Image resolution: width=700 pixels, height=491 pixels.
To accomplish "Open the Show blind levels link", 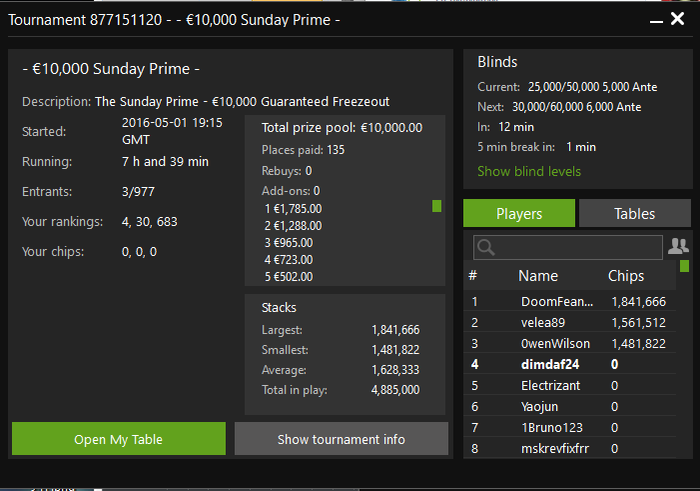I will click(x=529, y=171).
